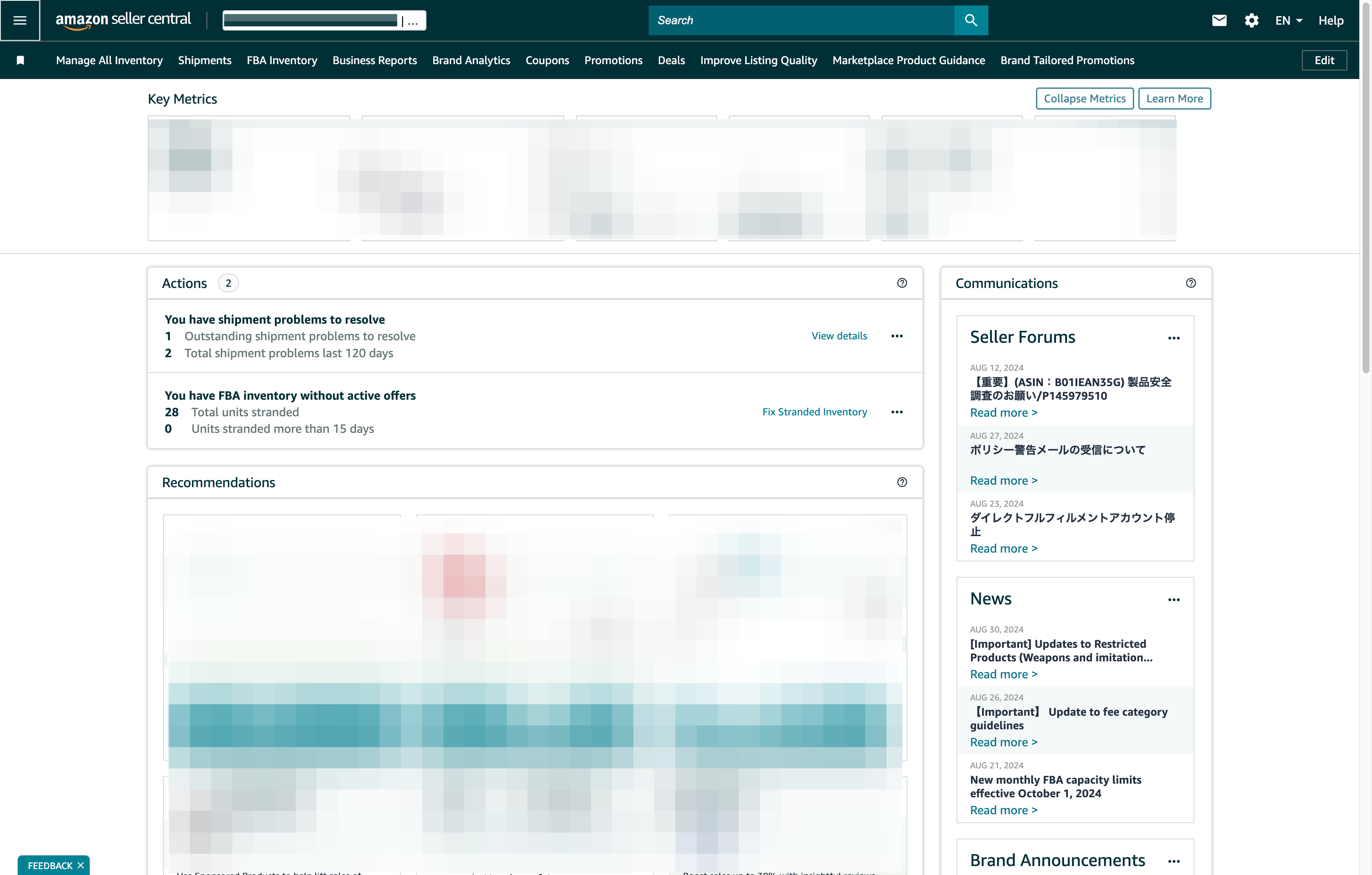The image size is (1372, 875).
Task: Open more options for shipment problems
Action: click(x=897, y=336)
